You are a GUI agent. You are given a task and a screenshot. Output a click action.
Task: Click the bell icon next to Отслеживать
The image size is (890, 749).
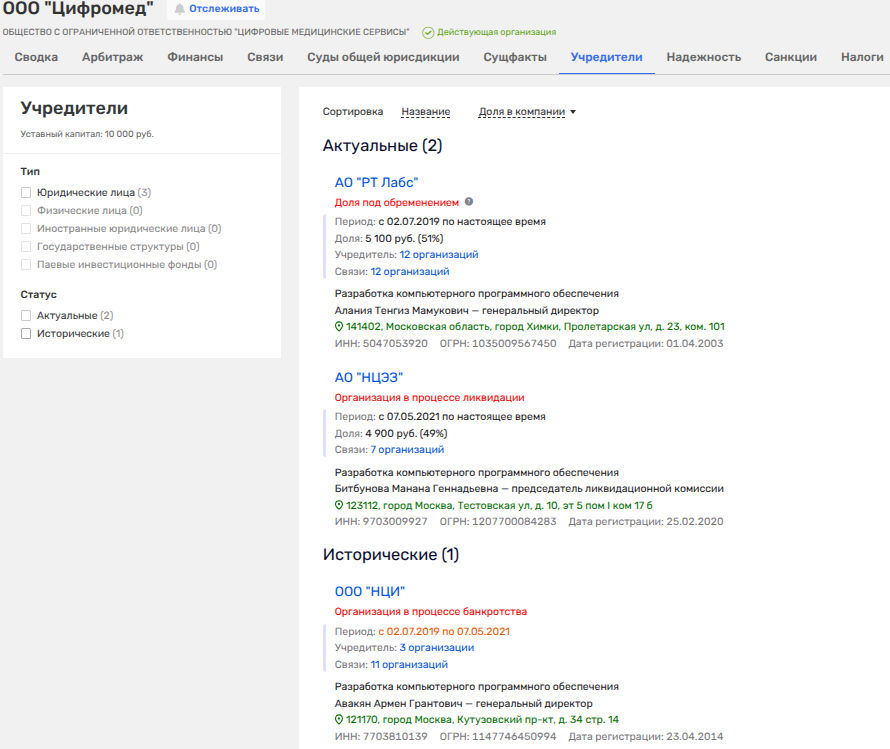click(x=180, y=9)
